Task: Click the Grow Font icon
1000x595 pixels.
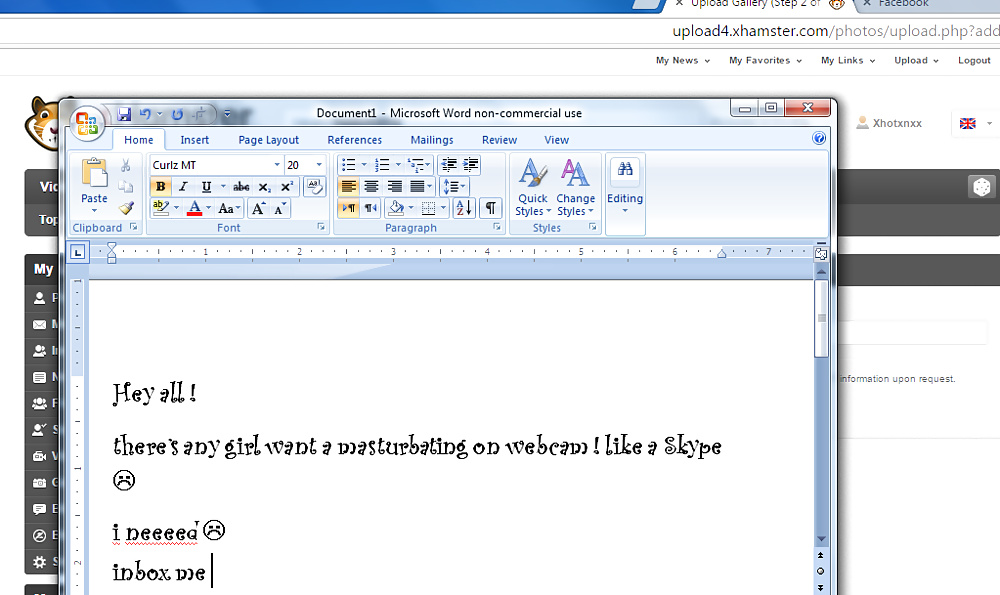Action: pyautogui.click(x=258, y=209)
